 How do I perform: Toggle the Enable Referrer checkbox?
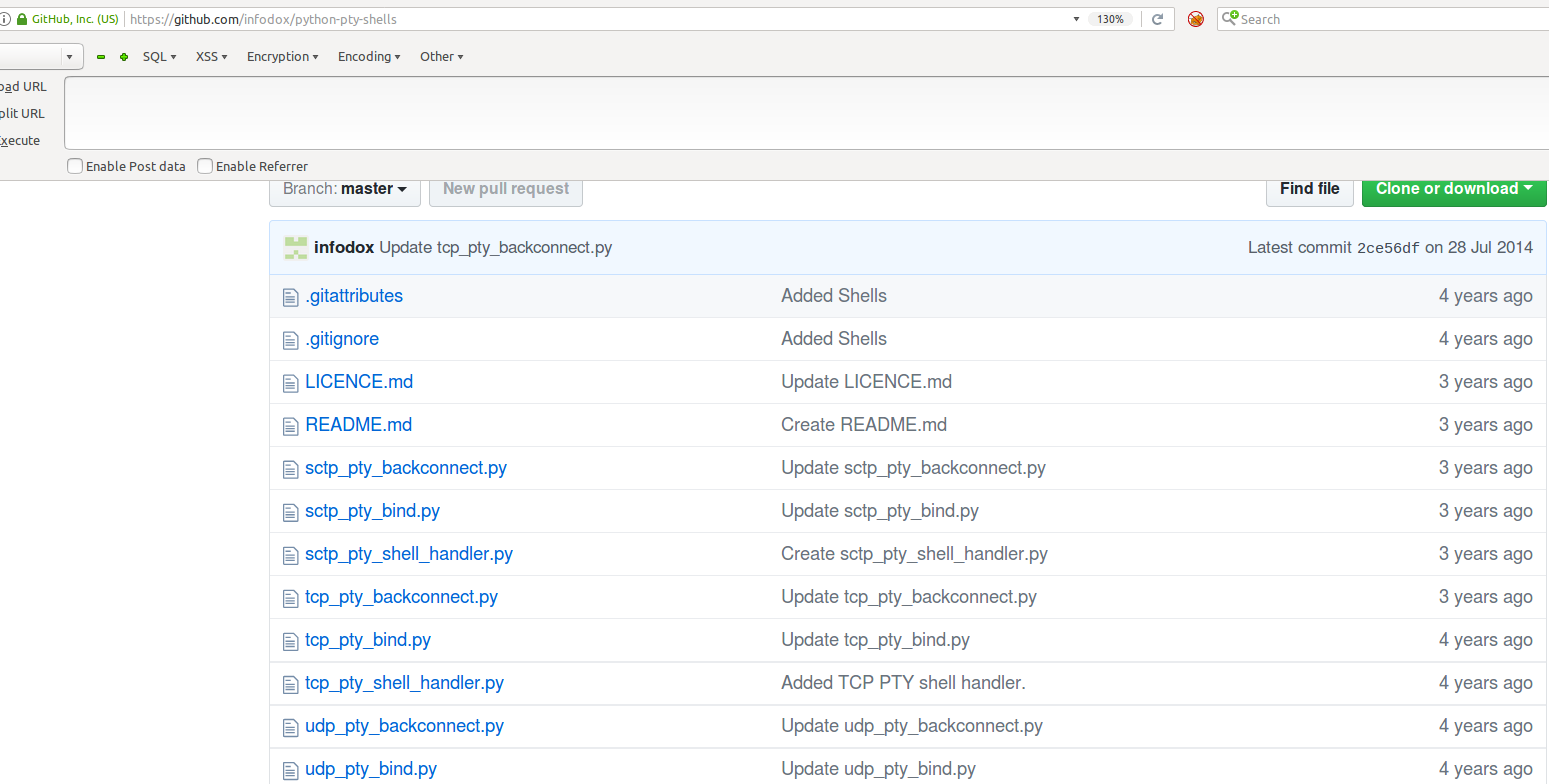pyautogui.click(x=205, y=166)
